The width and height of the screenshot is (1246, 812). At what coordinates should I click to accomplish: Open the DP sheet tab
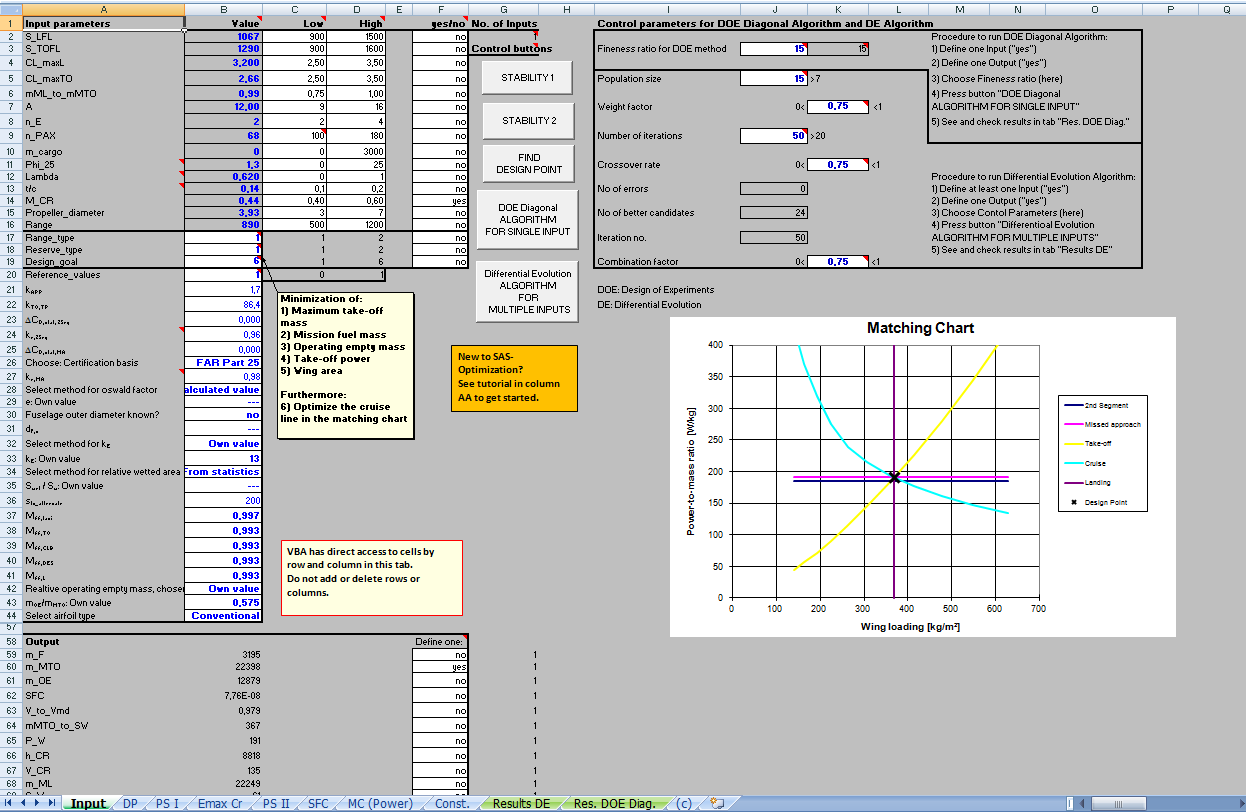pos(130,803)
